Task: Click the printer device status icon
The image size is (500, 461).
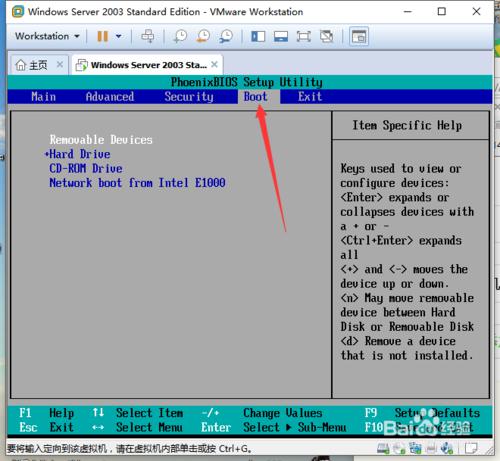Action: pos(431,448)
